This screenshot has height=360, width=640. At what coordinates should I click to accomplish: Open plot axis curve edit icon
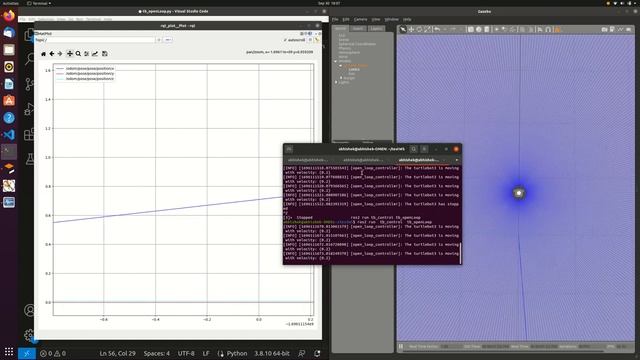pos(95,53)
